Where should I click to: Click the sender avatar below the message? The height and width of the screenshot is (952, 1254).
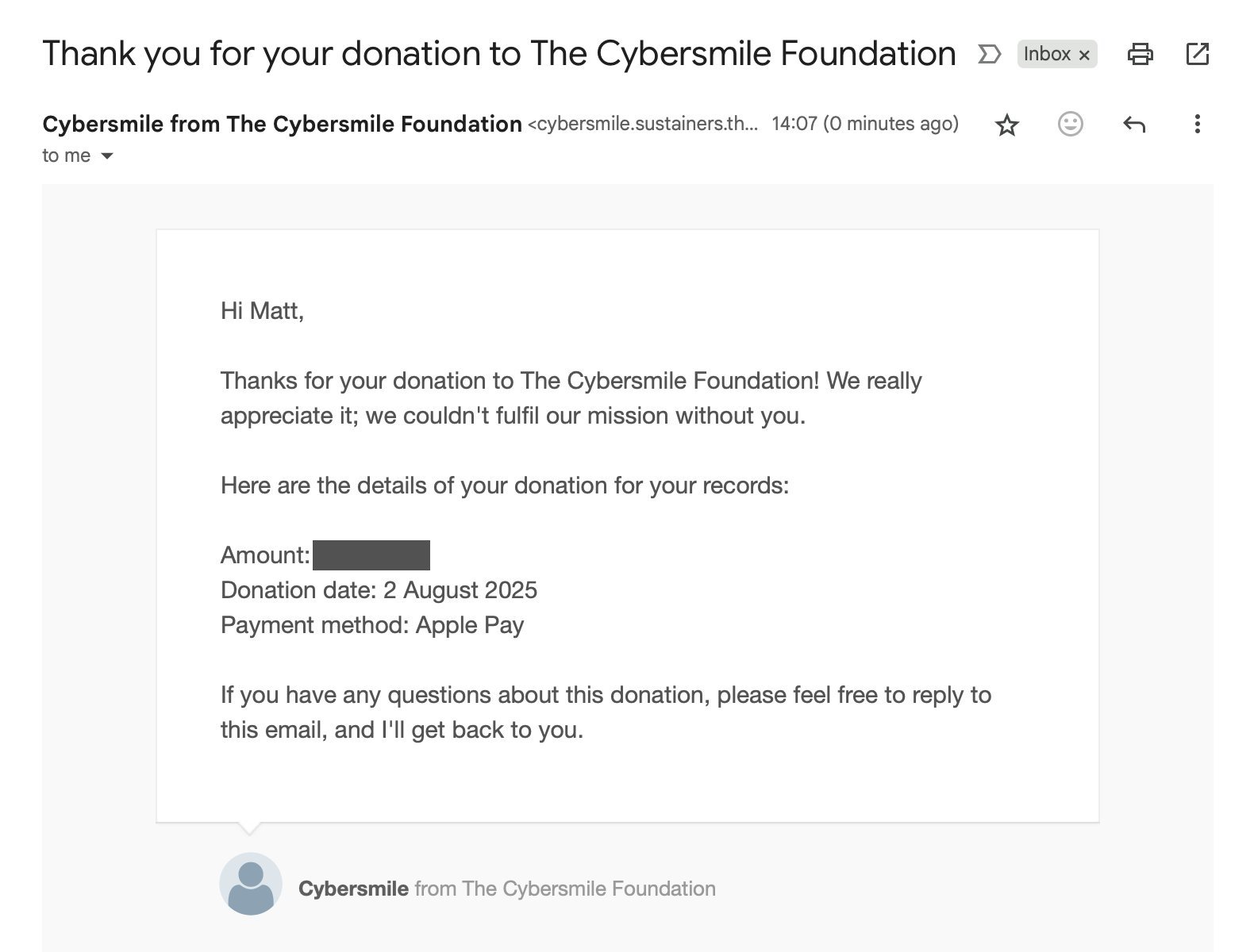(250, 884)
